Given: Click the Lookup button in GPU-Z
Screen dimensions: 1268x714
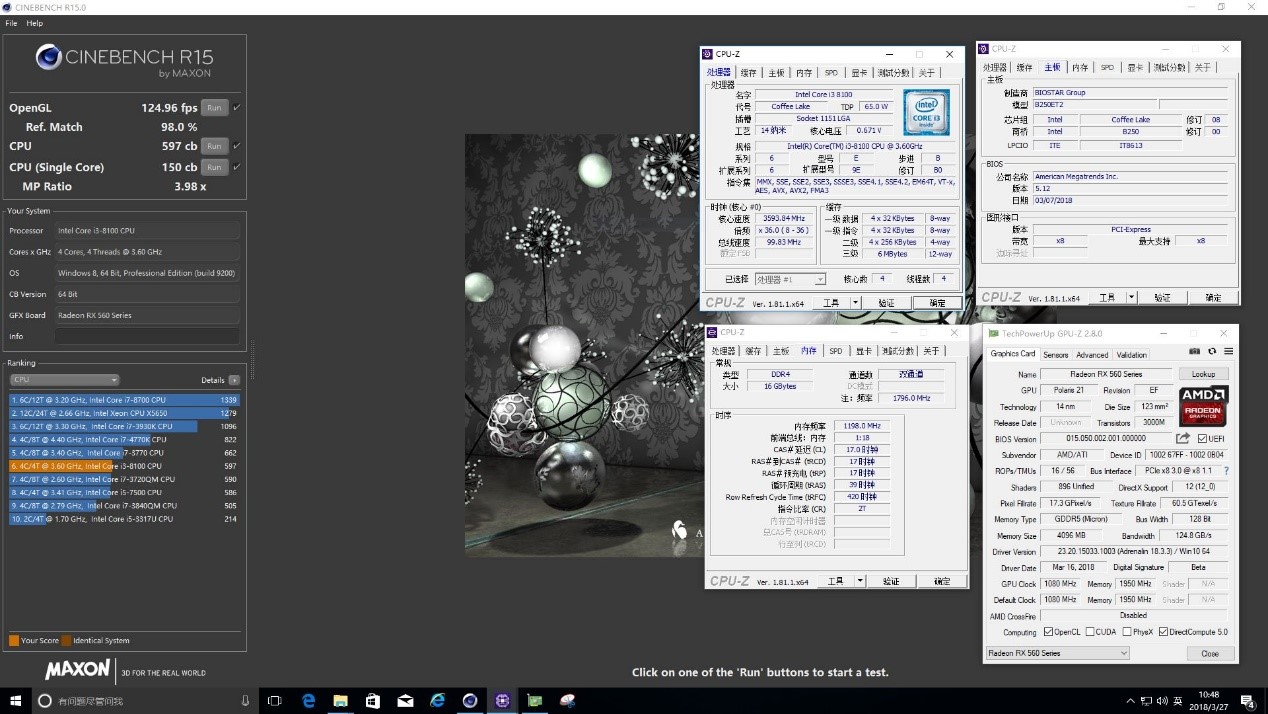Looking at the screenshot, I should point(1202,373).
